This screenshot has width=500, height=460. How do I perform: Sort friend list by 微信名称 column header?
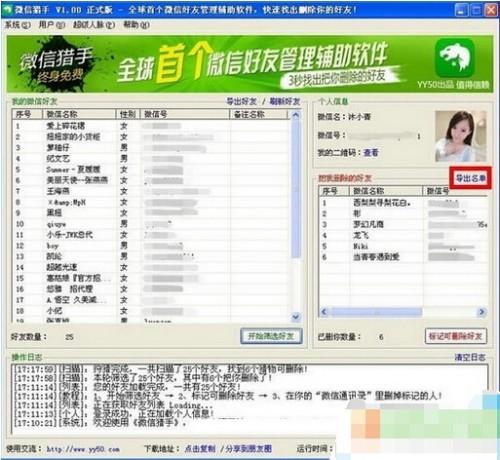(x=79, y=114)
